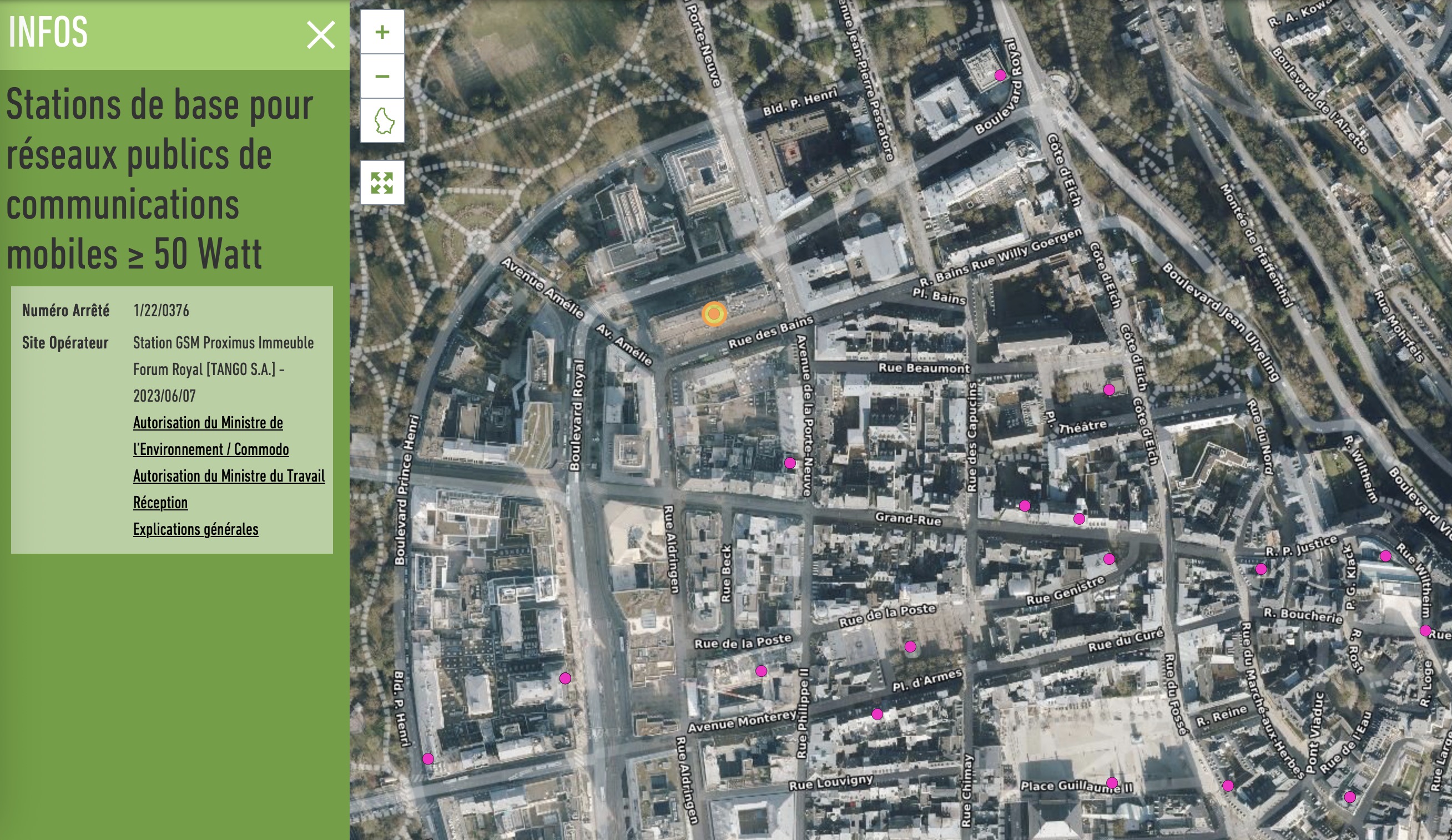Click the Numéro Arrêté value 1/22/0376

[161, 311]
